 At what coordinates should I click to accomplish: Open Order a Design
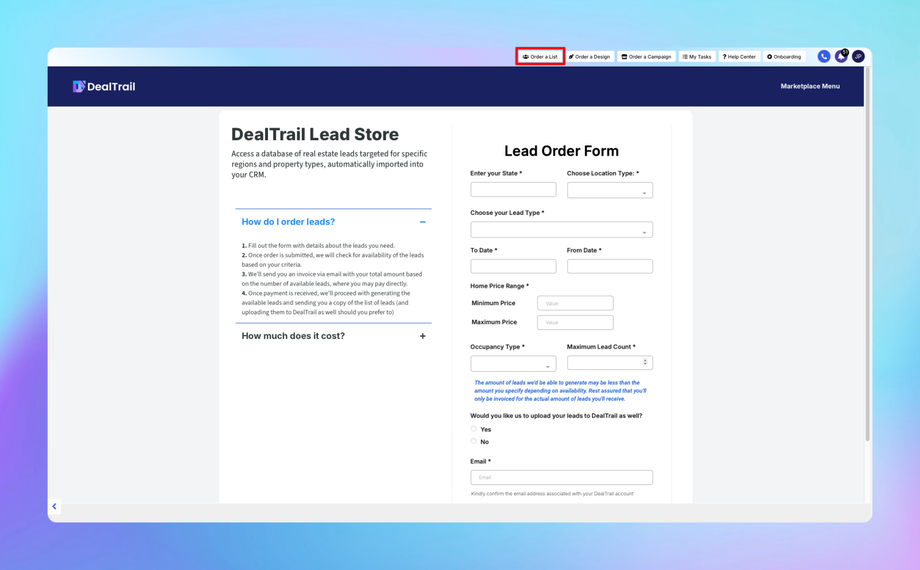click(589, 56)
